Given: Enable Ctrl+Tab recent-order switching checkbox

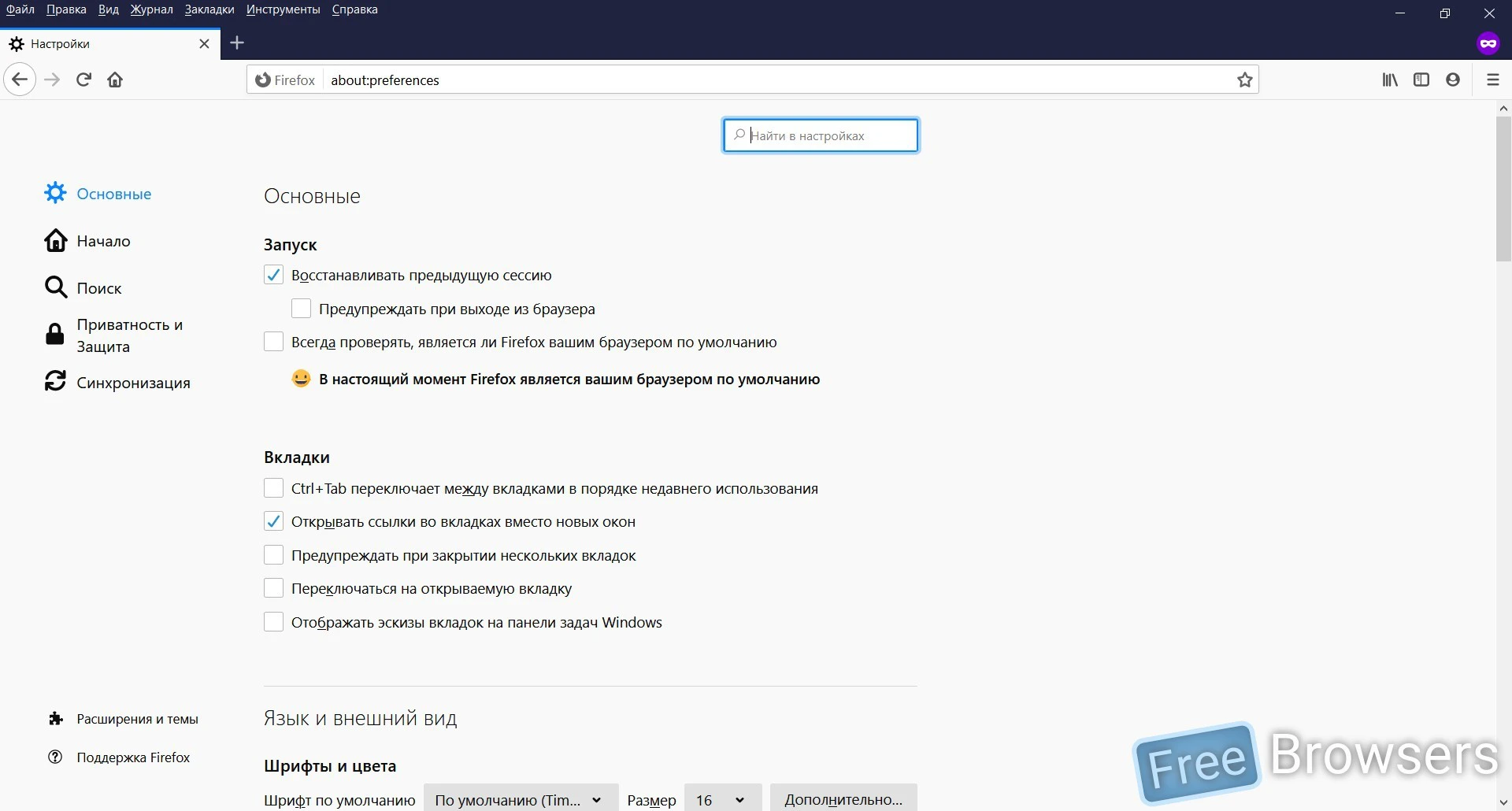Looking at the screenshot, I should coord(273,488).
